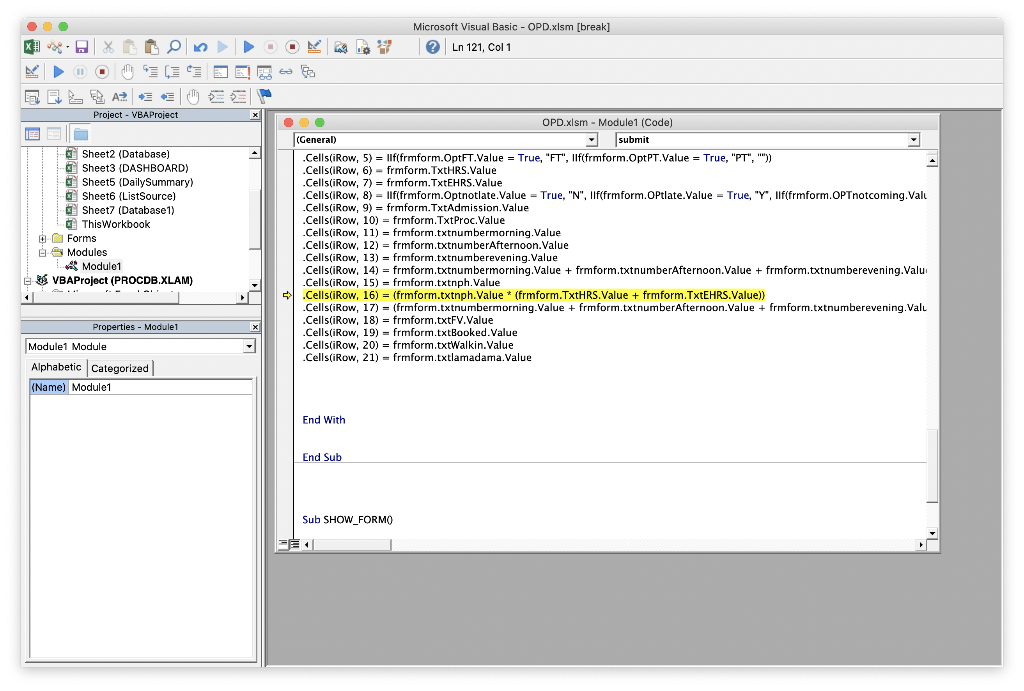Collapse the Modules folder
1024x691 pixels.
click(x=42, y=253)
